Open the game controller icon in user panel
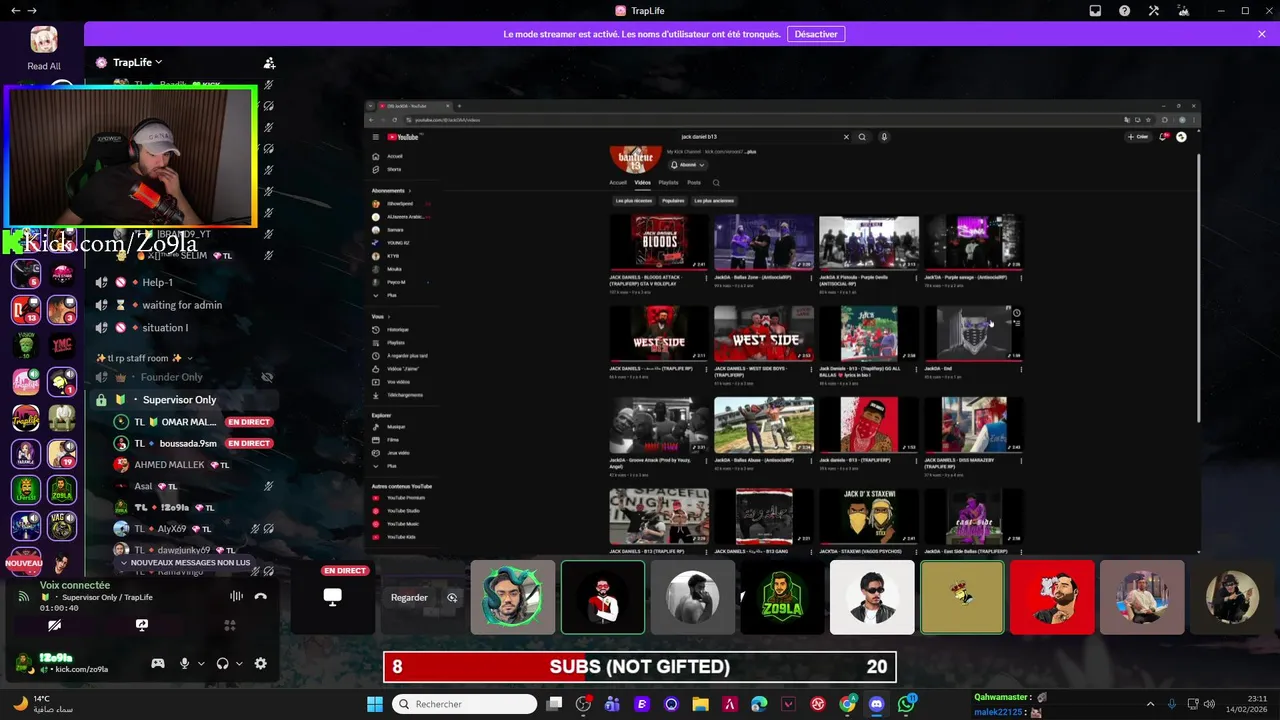This screenshot has width=1280, height=720. [x=158, y=663]
